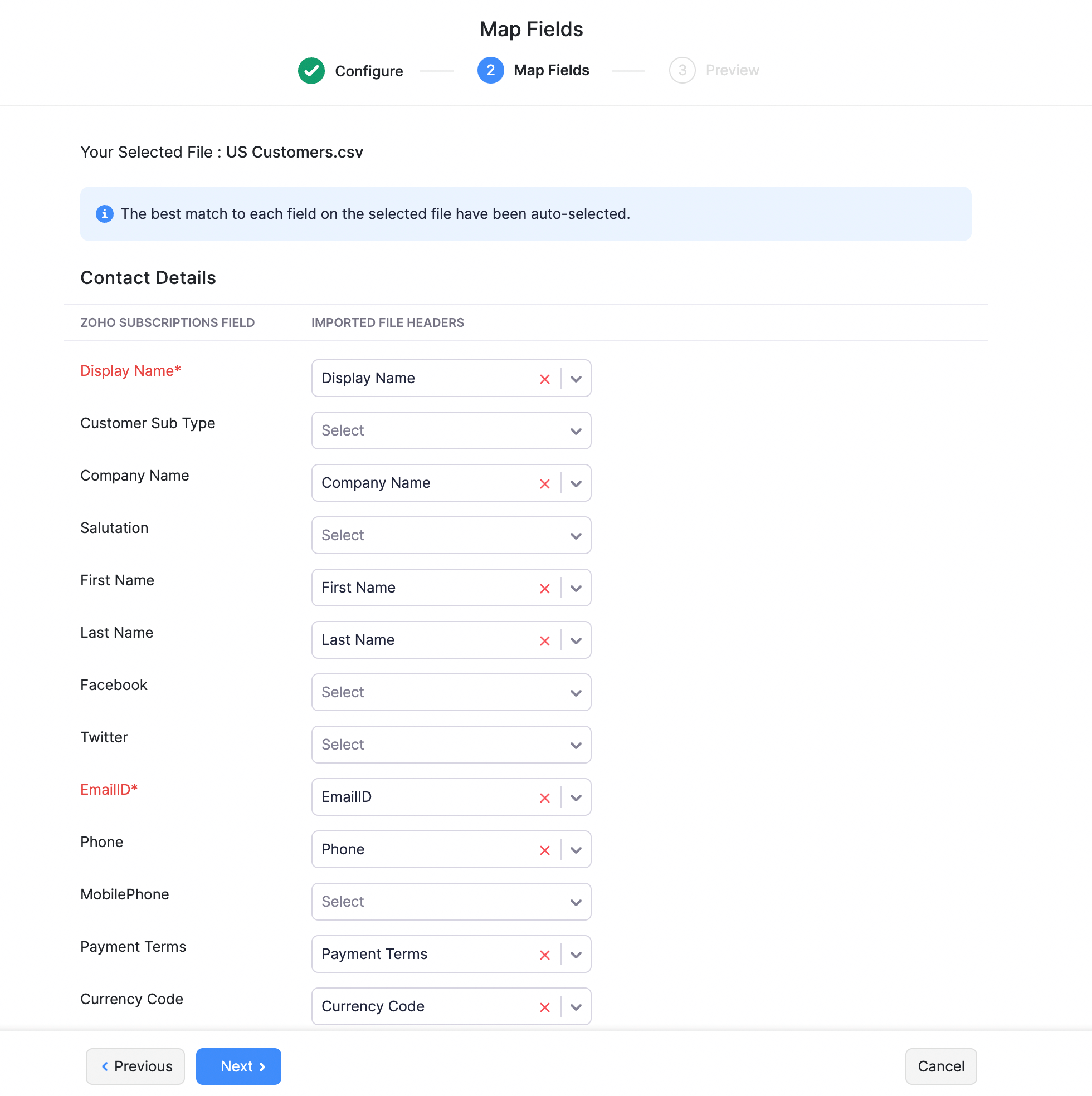The height and width of the screenshot is (1096, 1092).
Task: Expand Display Name dropdown chevron
Action: tap(576, 379)
